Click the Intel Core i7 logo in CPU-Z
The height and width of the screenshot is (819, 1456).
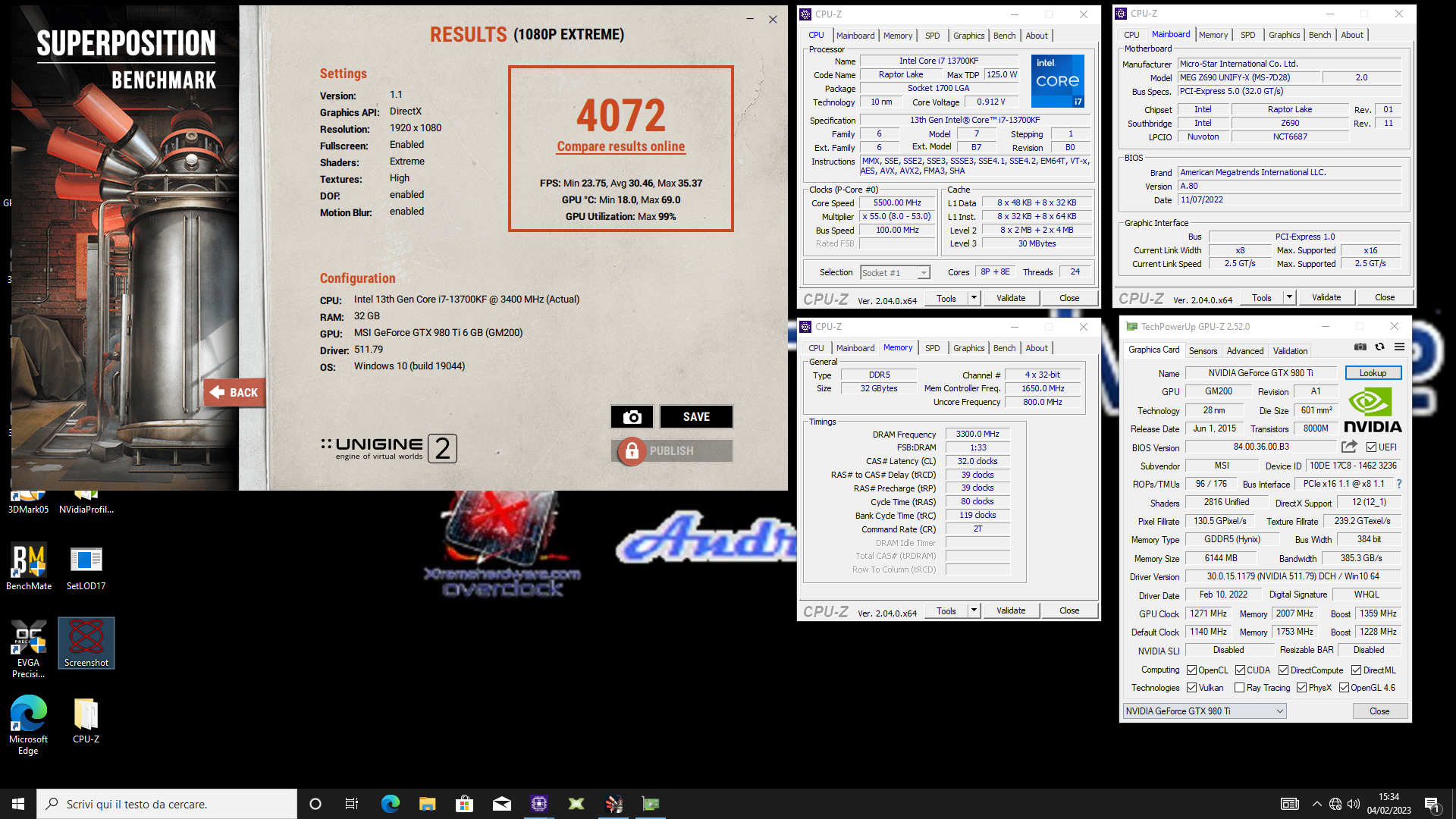click(1058, 81)
